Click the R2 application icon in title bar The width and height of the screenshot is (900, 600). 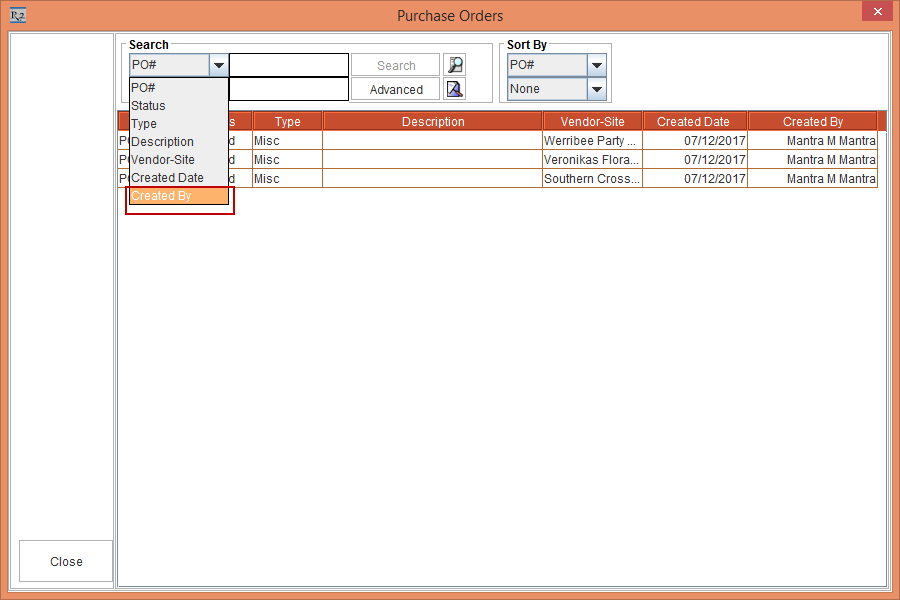tap(17, 15)
